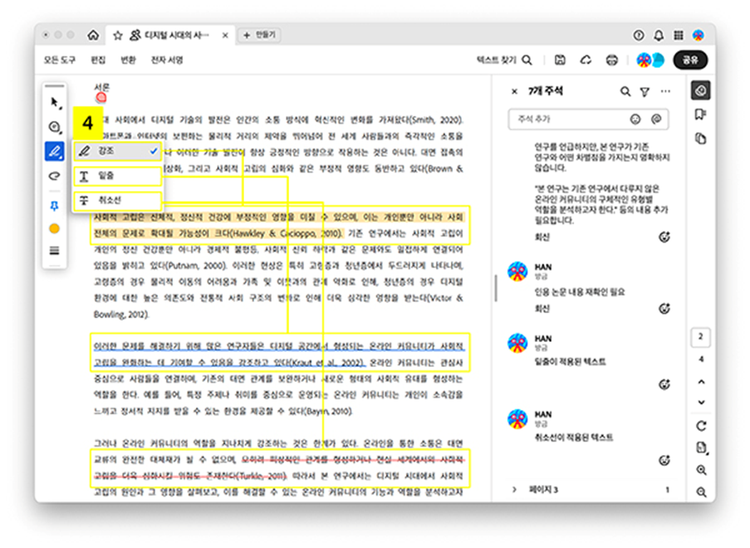Image resolution: width=750 pixels, height=548 pixels.
Task: Click the page number box showing 2
Action: (x=701, y=337)
